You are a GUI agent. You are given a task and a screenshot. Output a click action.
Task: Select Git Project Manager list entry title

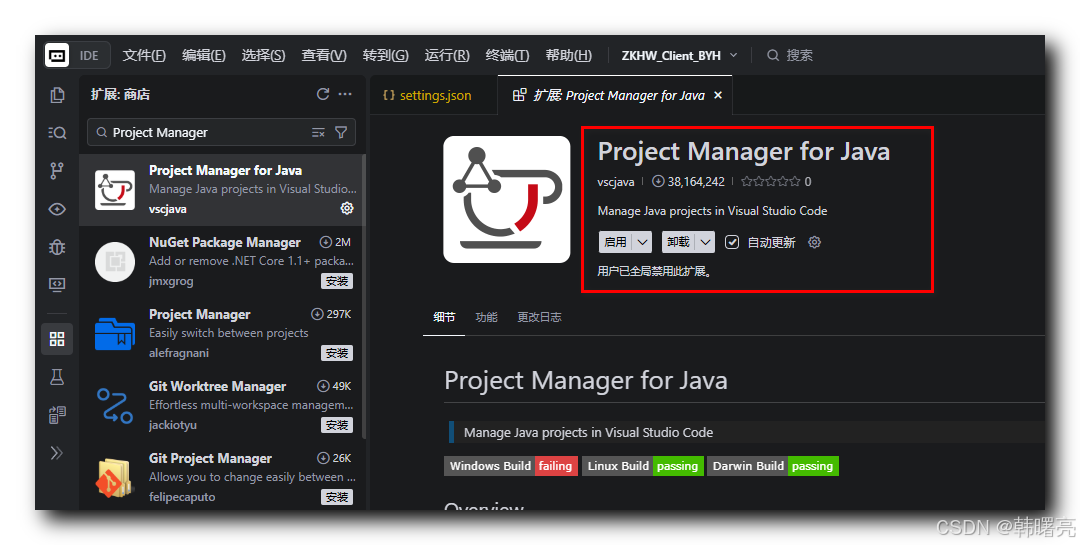click(x=210, y=458)
